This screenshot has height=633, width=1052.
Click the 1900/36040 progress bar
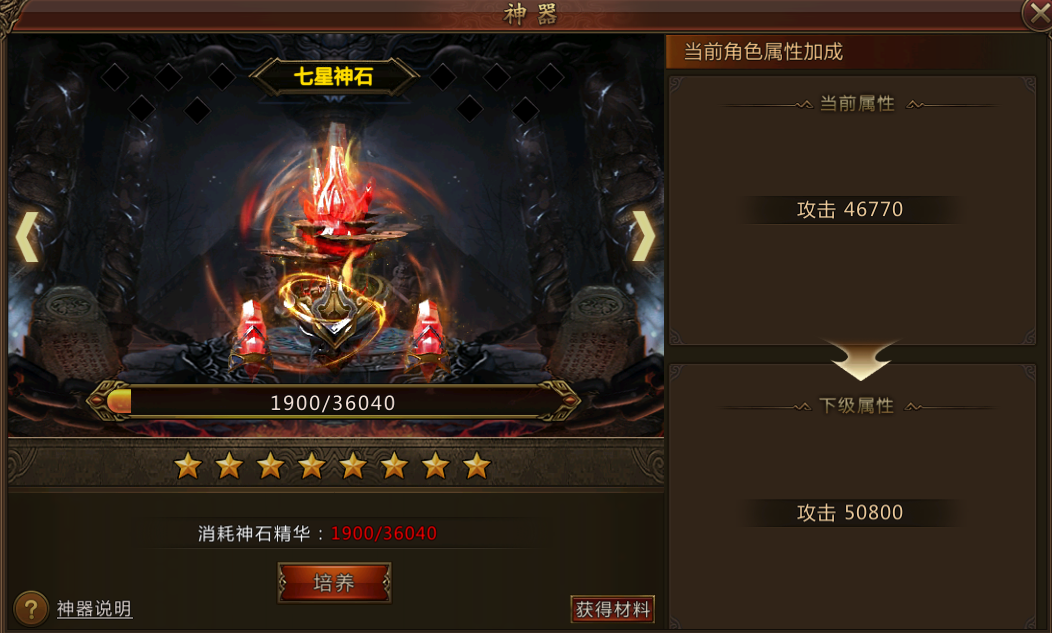pos(333,402)
